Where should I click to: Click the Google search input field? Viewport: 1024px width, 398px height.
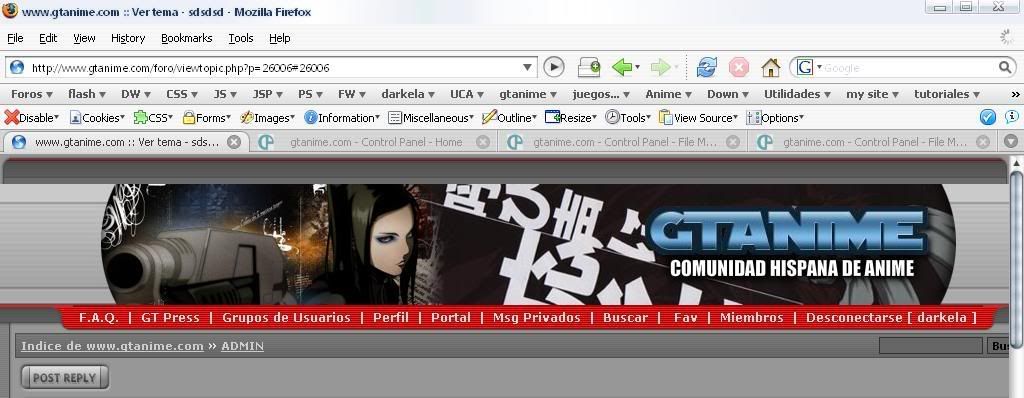tap(908, 67)
